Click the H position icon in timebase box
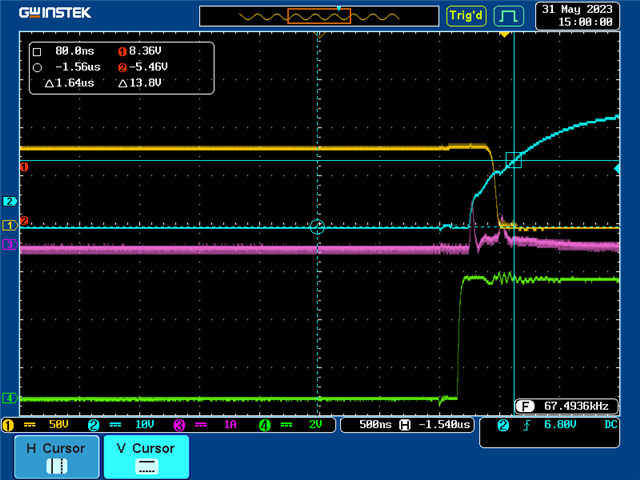The image size is (640, 480). pyautogui.click(x=404, y=425)
